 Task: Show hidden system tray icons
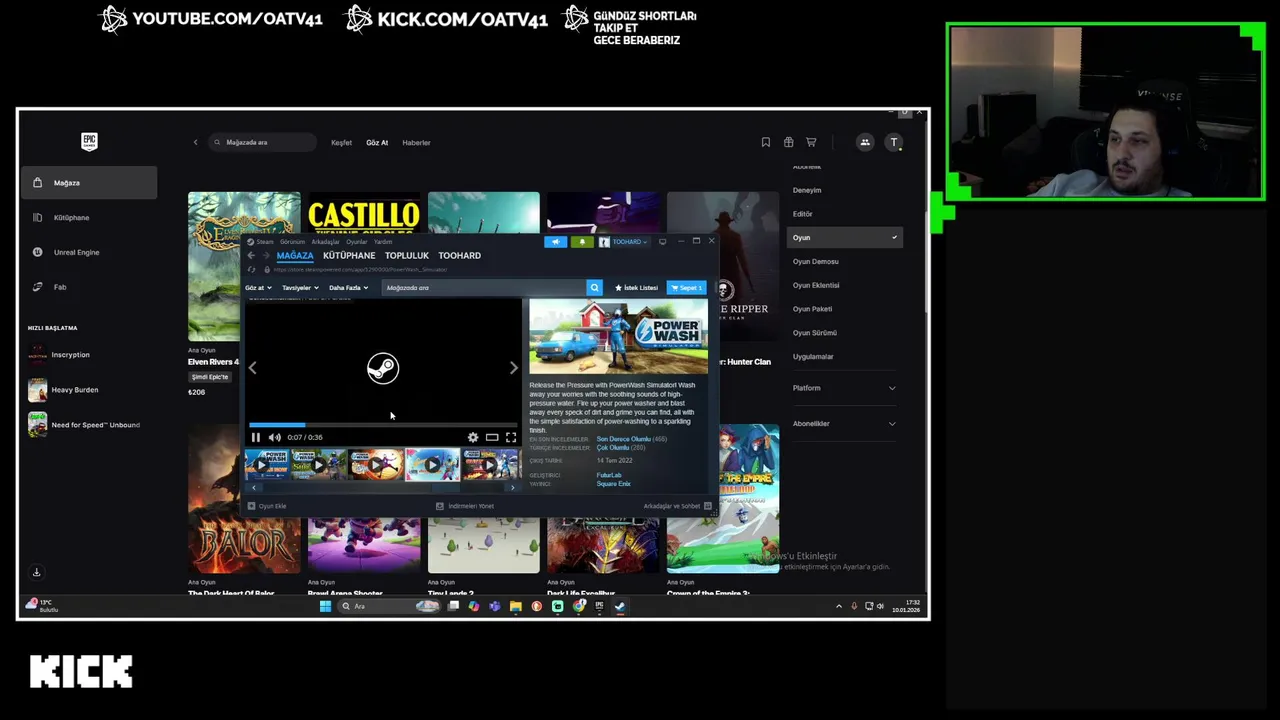point(839,606)
